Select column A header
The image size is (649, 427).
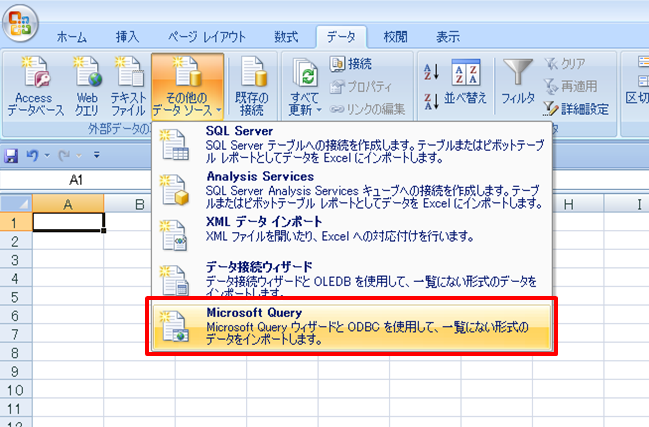pos(68,204)
